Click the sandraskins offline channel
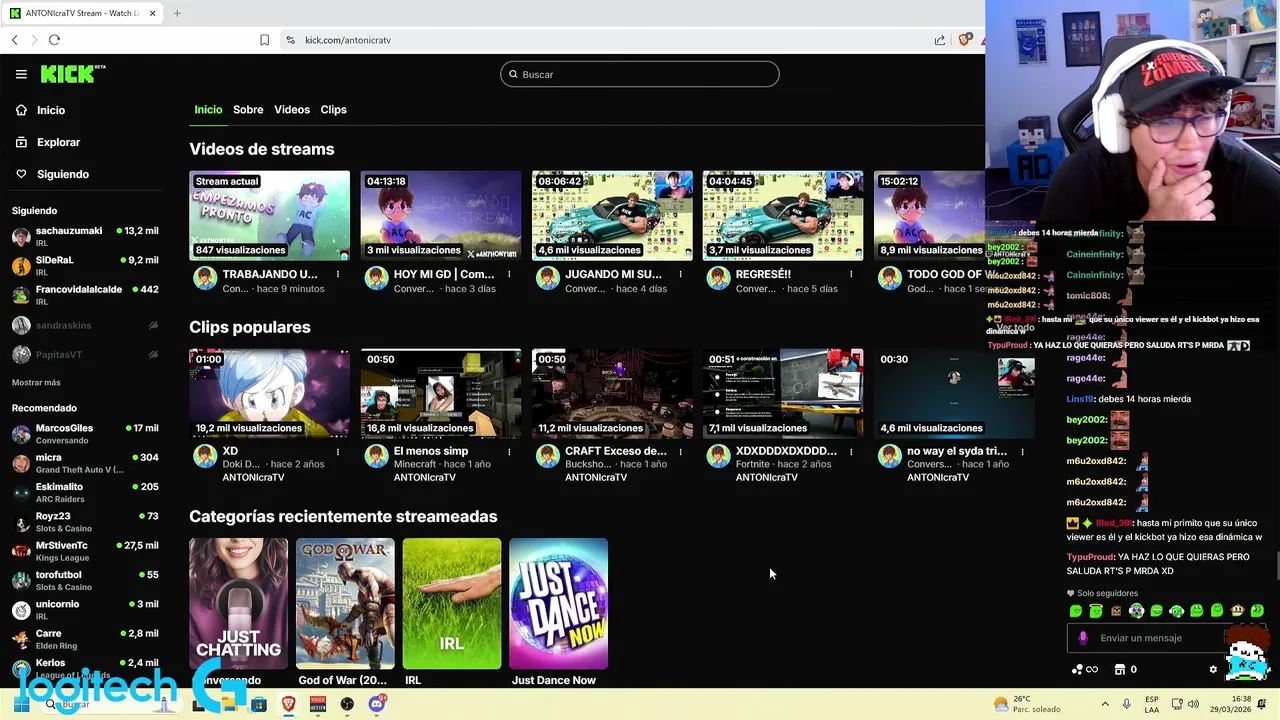 (85, 325)
